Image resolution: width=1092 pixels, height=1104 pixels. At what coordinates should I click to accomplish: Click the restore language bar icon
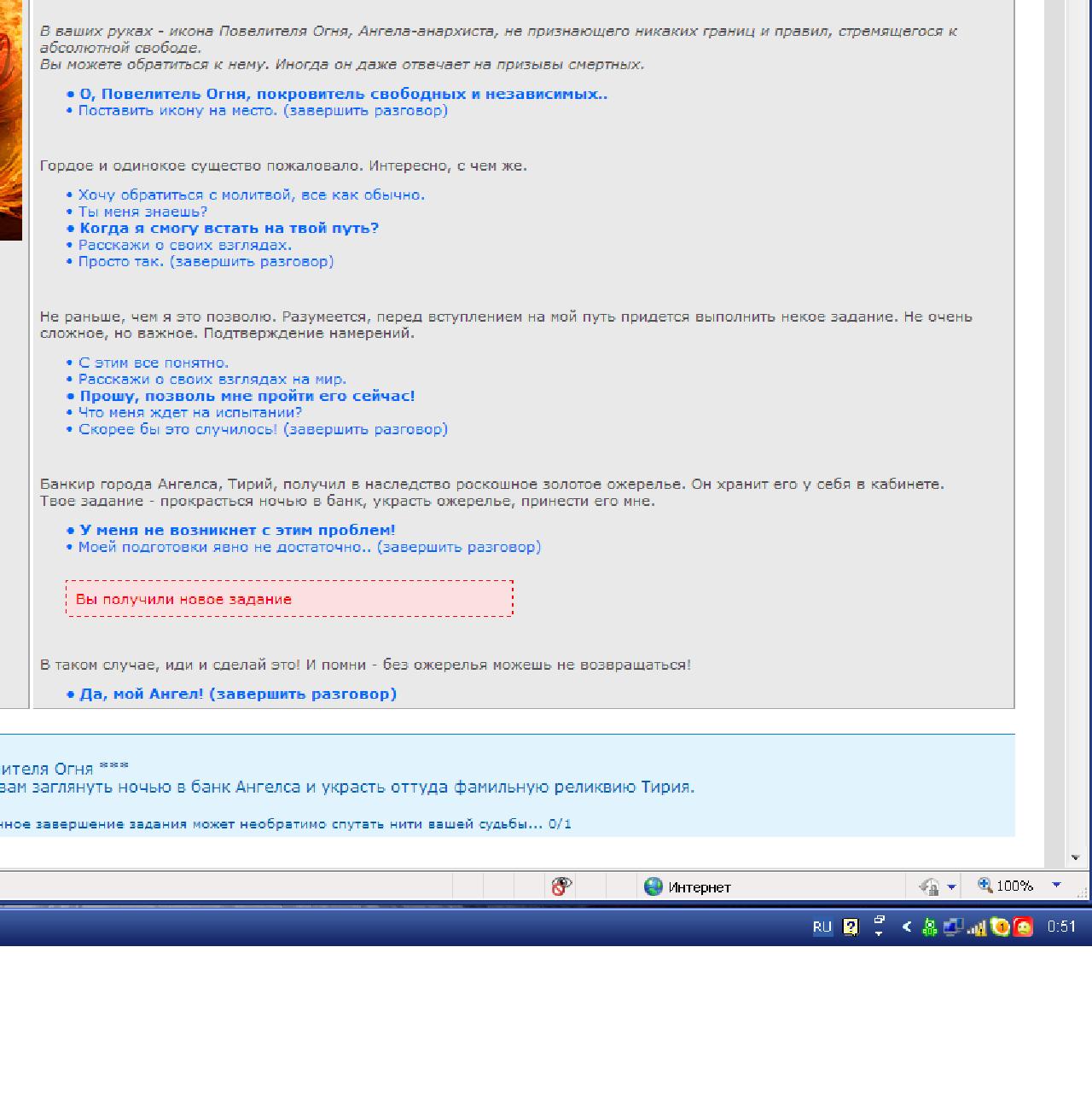(x=879, y=921)
